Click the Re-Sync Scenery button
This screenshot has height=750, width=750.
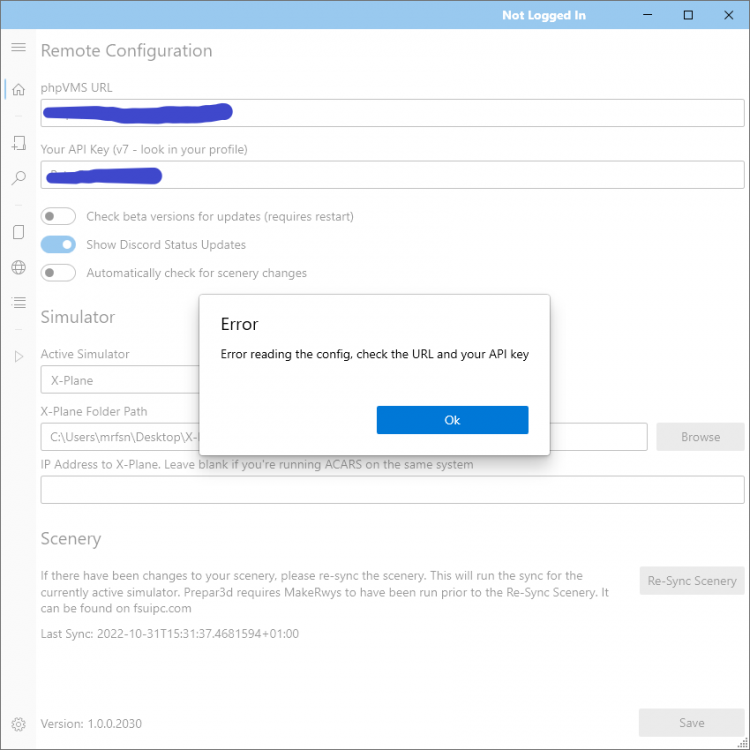[x=692, y=580]
